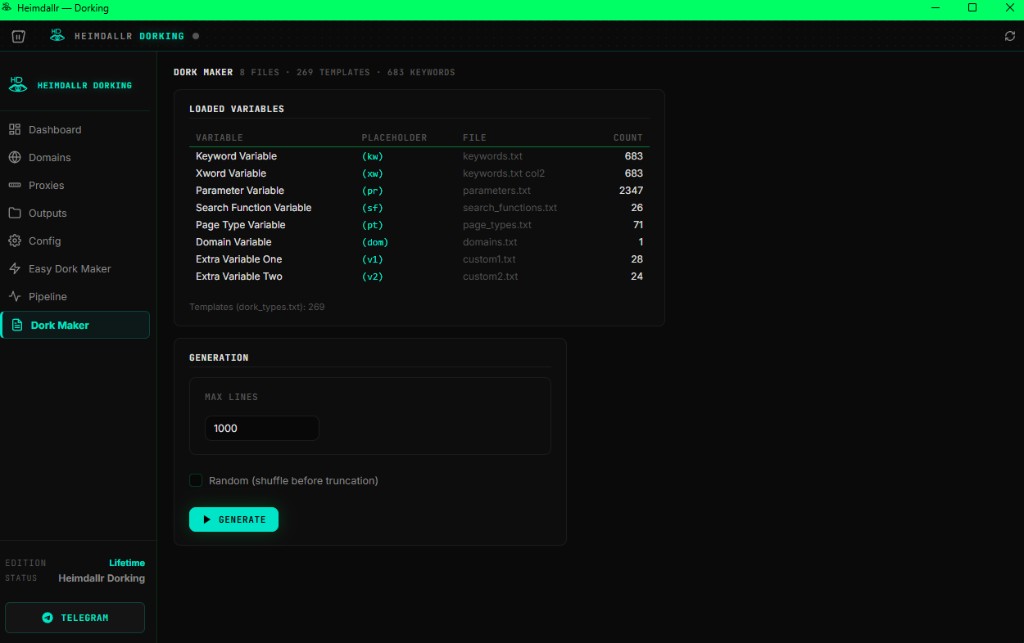The width and height of the screenshot is (1024, 643).
Task: Click the custom2.txt file name
Action: (490, 276)
